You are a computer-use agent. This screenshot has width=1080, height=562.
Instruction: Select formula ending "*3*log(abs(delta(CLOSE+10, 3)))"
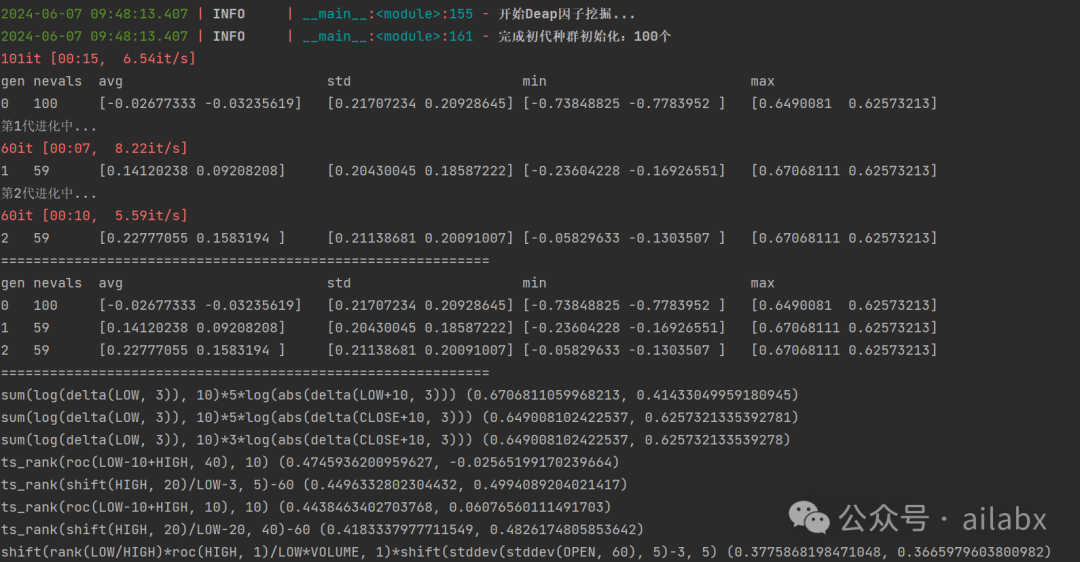237,440
